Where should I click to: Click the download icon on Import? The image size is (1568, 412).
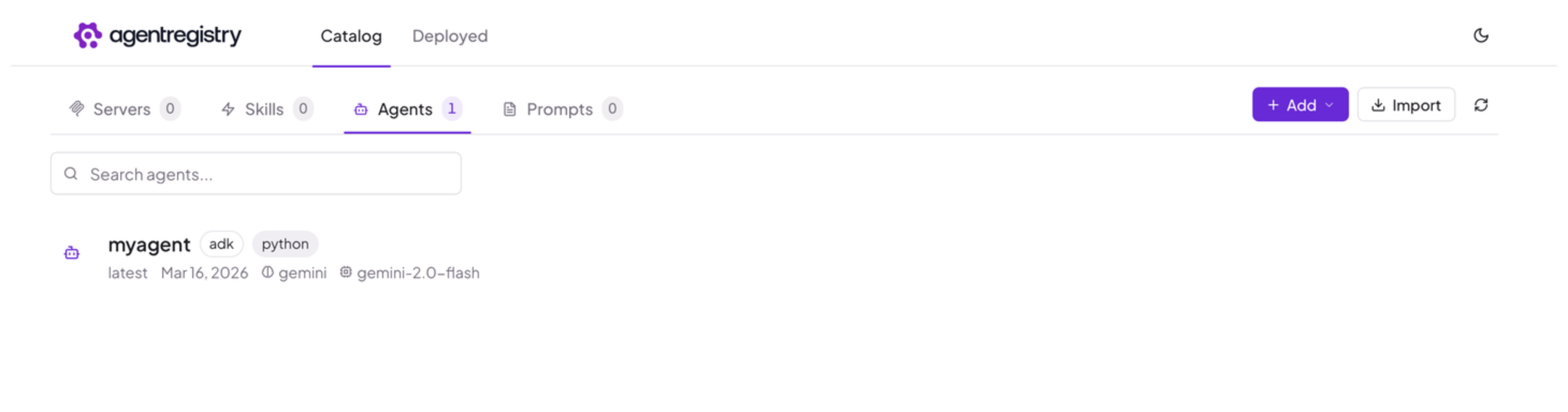(1377, 105)
